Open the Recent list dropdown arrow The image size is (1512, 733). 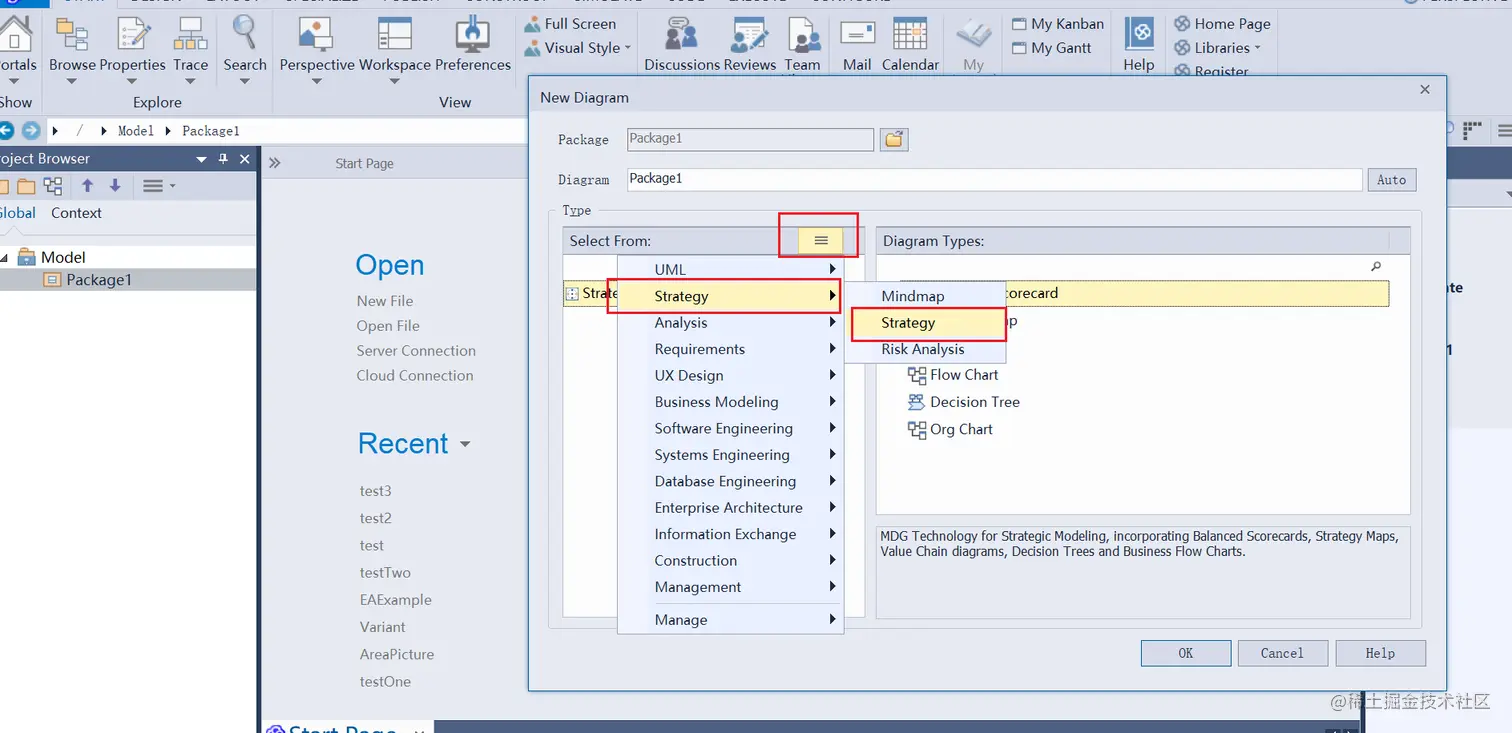[x=465, y=444]
